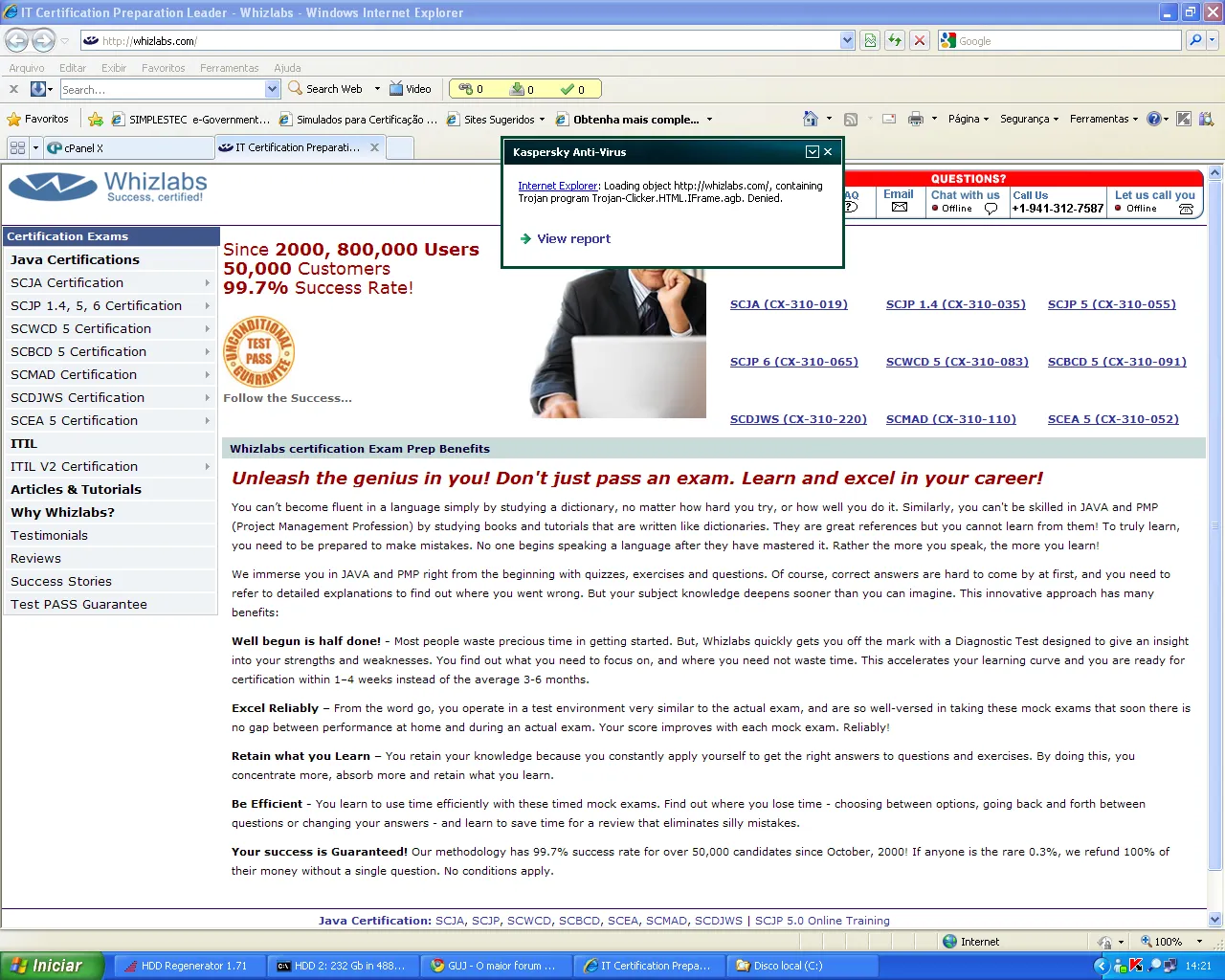Viewport: 1225px width, 980px height.
Task: Click SCJP 5.0 Online Training footer link
Action: pos(822,921)
